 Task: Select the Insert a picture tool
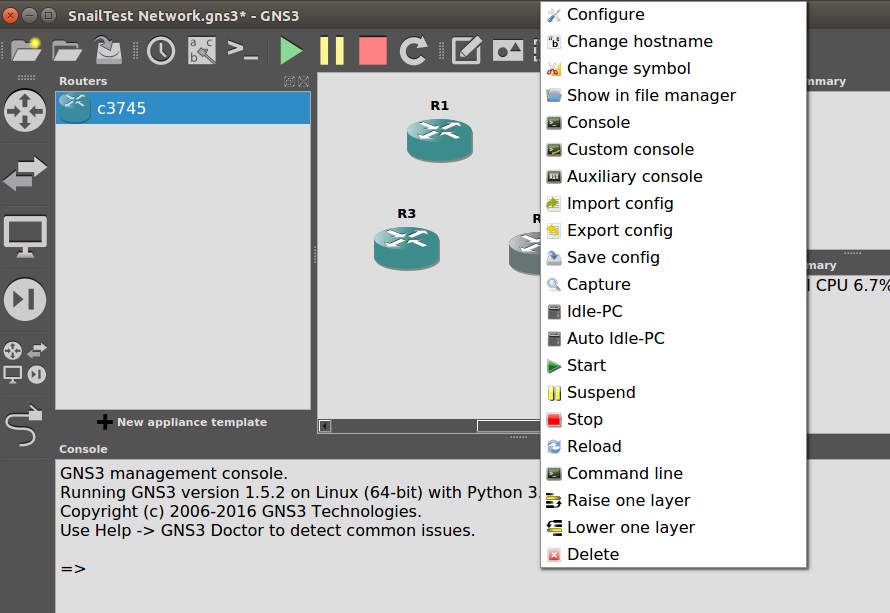pyautogui.click(x=508, y=51)
